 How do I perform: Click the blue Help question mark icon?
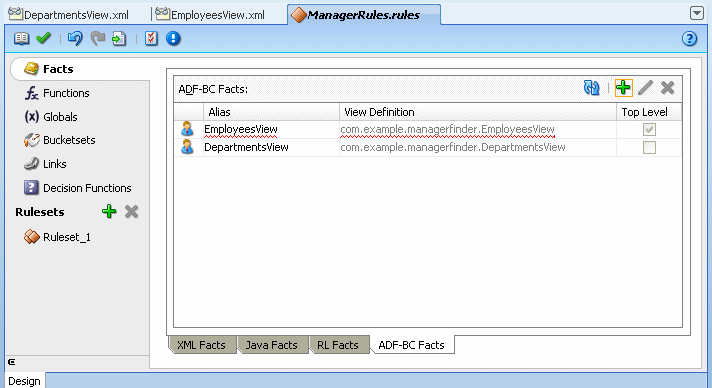click(x=689, y=39)
